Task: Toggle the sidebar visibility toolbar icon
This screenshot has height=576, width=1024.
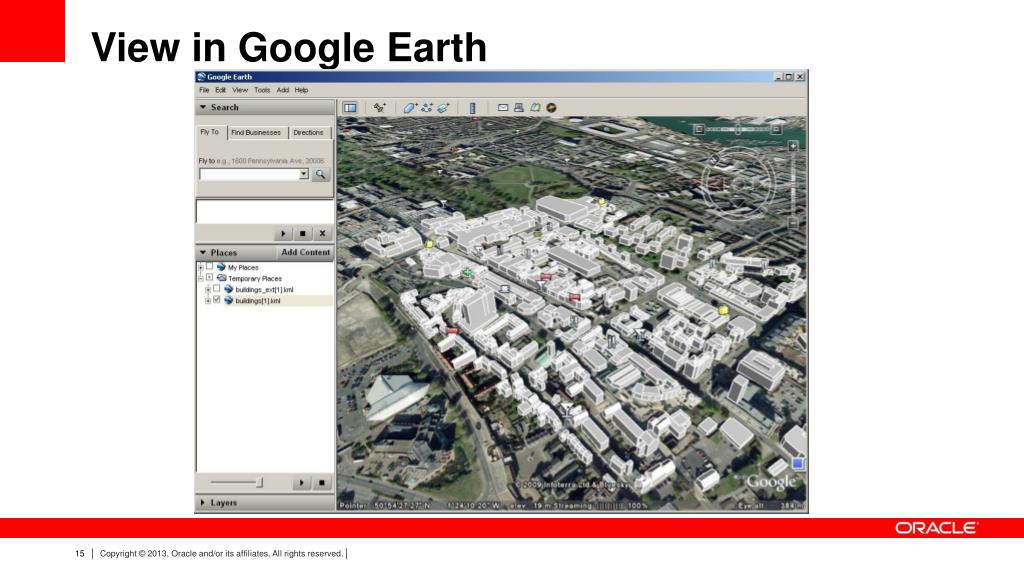Action: tap(350, 108)
